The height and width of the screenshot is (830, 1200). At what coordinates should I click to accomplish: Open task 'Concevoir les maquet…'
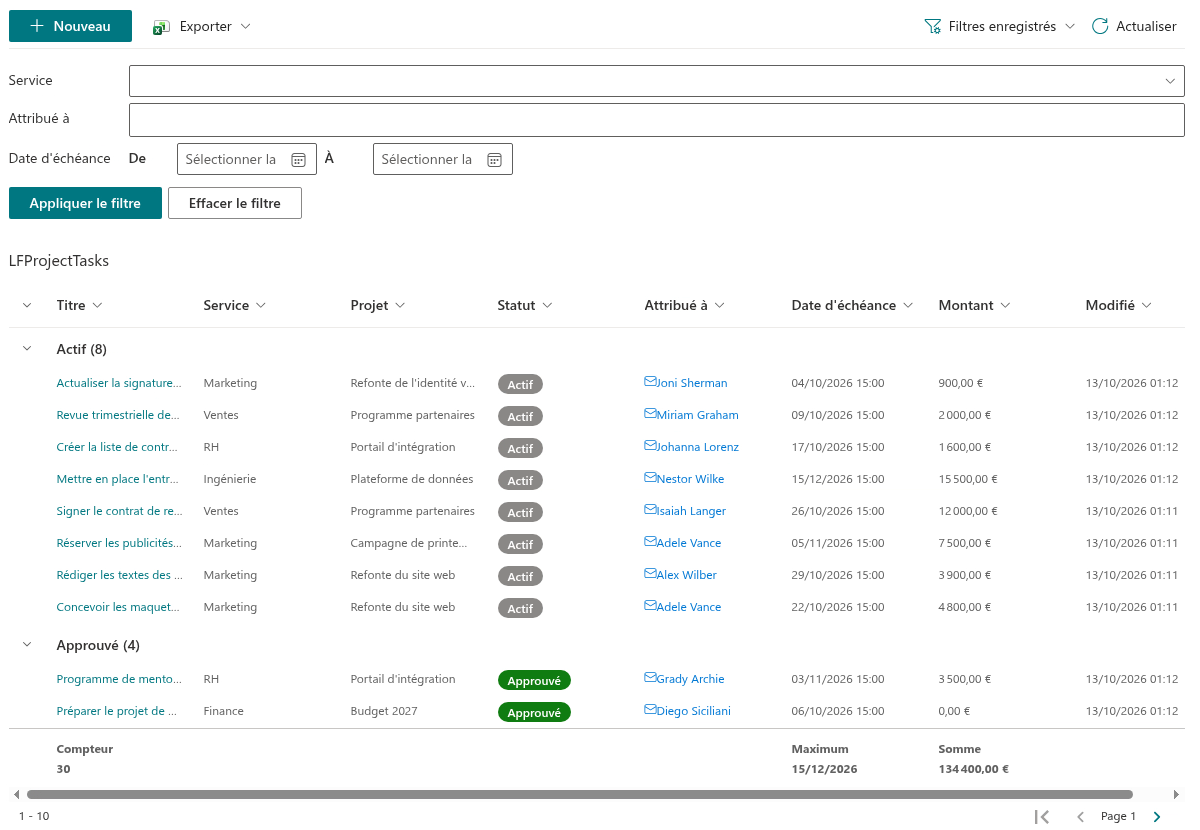tap(117, 607)
